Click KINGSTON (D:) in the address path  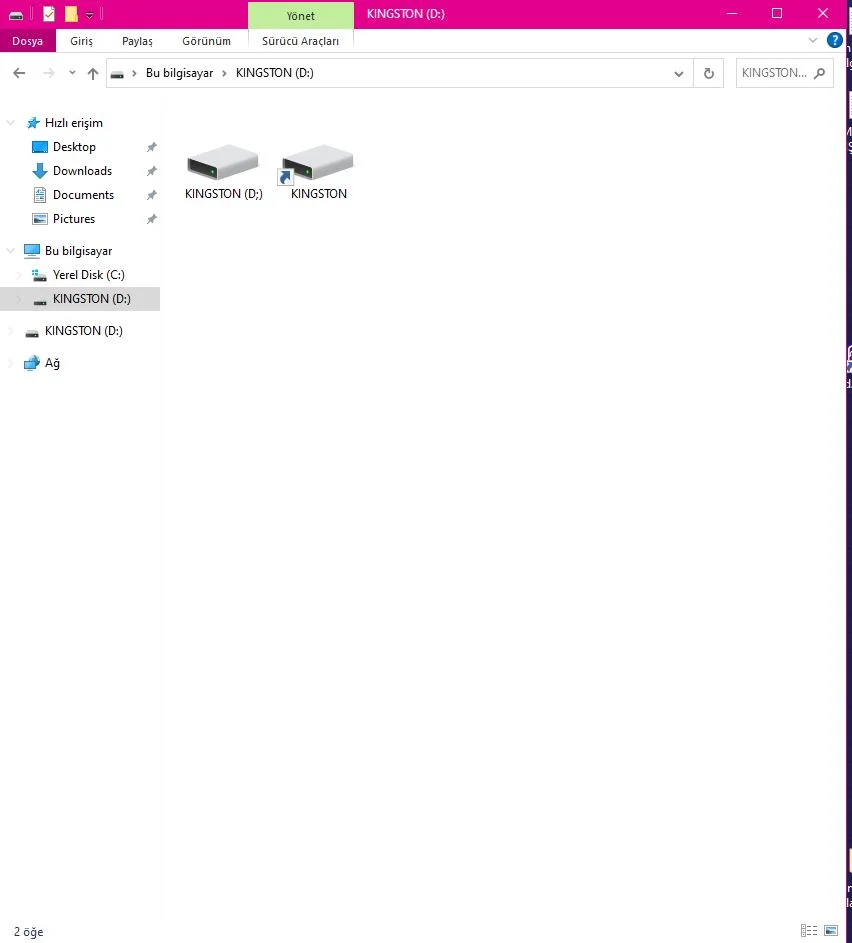tap(275, 73)
